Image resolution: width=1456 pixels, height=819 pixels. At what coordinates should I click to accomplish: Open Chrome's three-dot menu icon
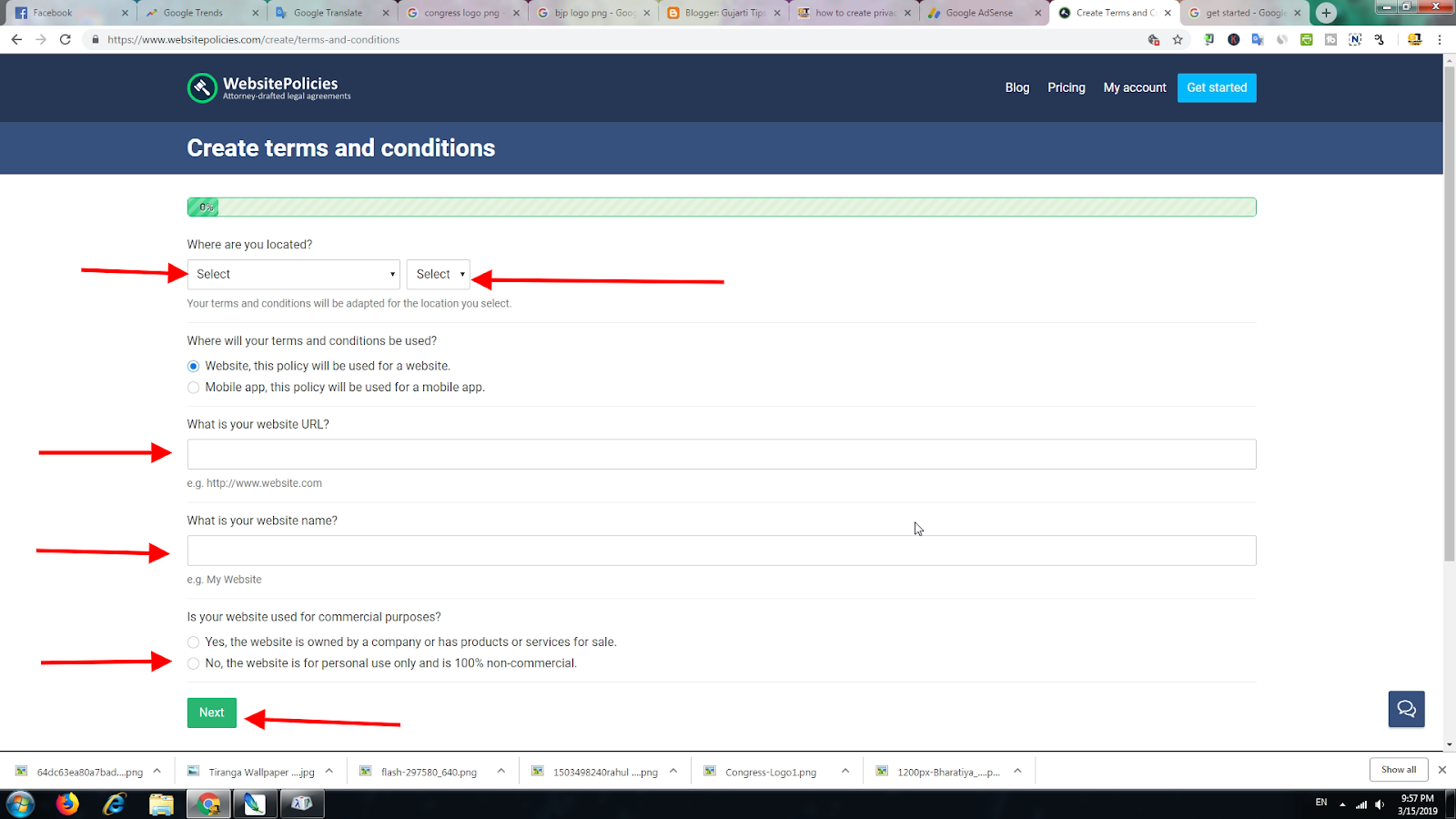[1438, 39]
